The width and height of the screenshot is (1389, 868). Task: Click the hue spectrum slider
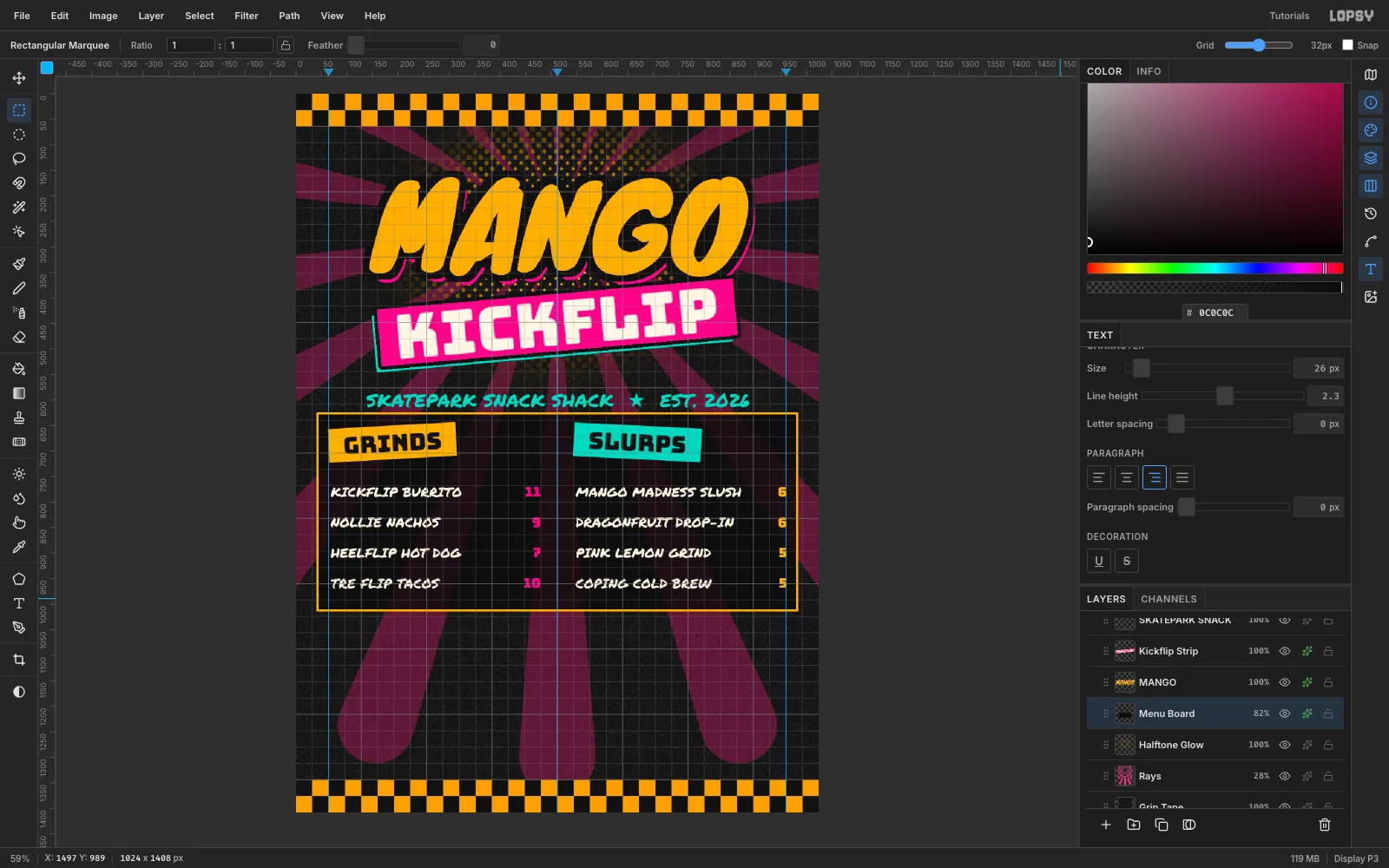click(x=1215, y=268)
